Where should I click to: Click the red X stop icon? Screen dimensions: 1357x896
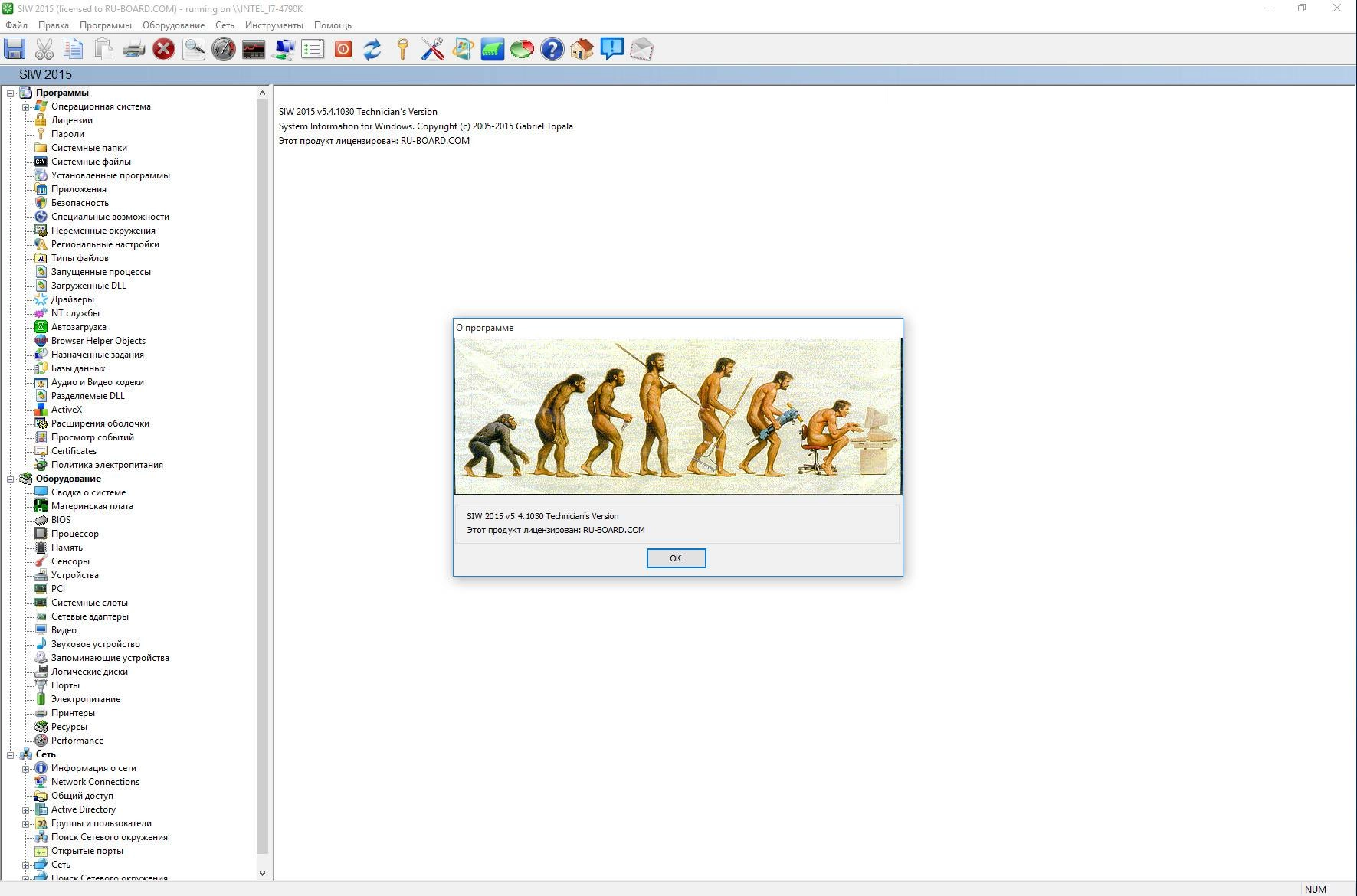pos(164,50)
